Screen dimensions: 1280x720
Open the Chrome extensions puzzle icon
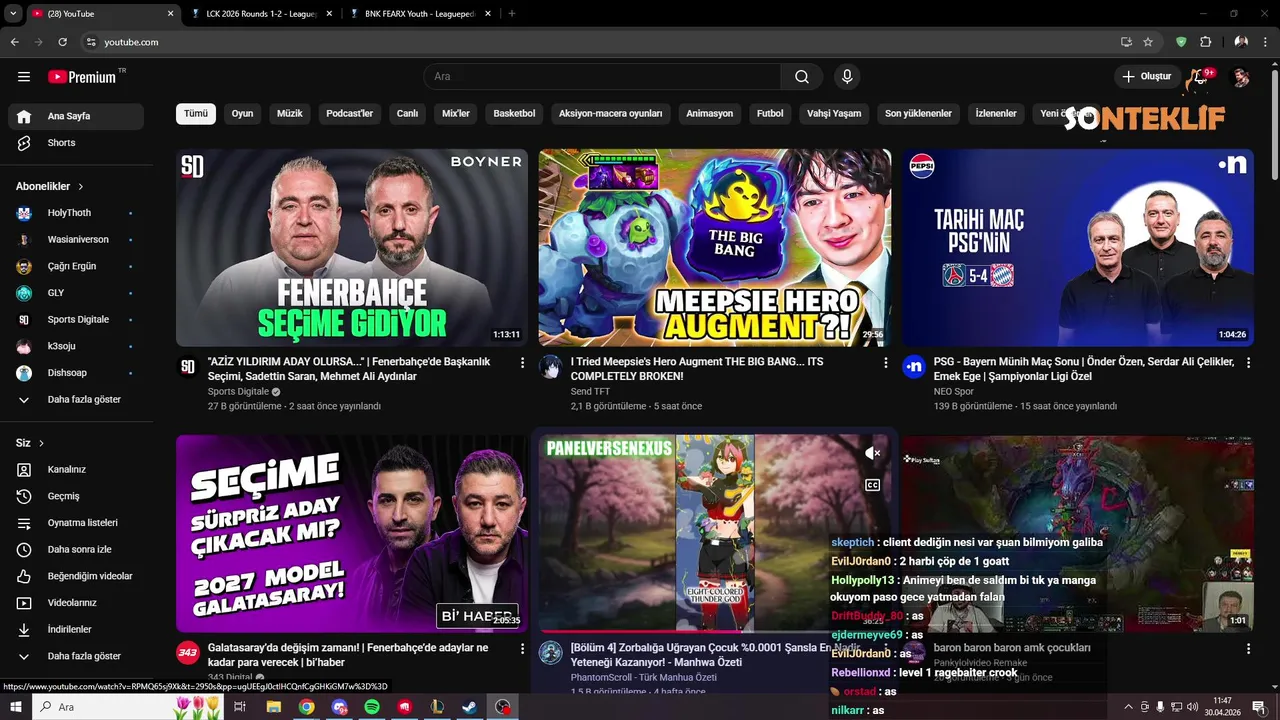[1205, 42]
